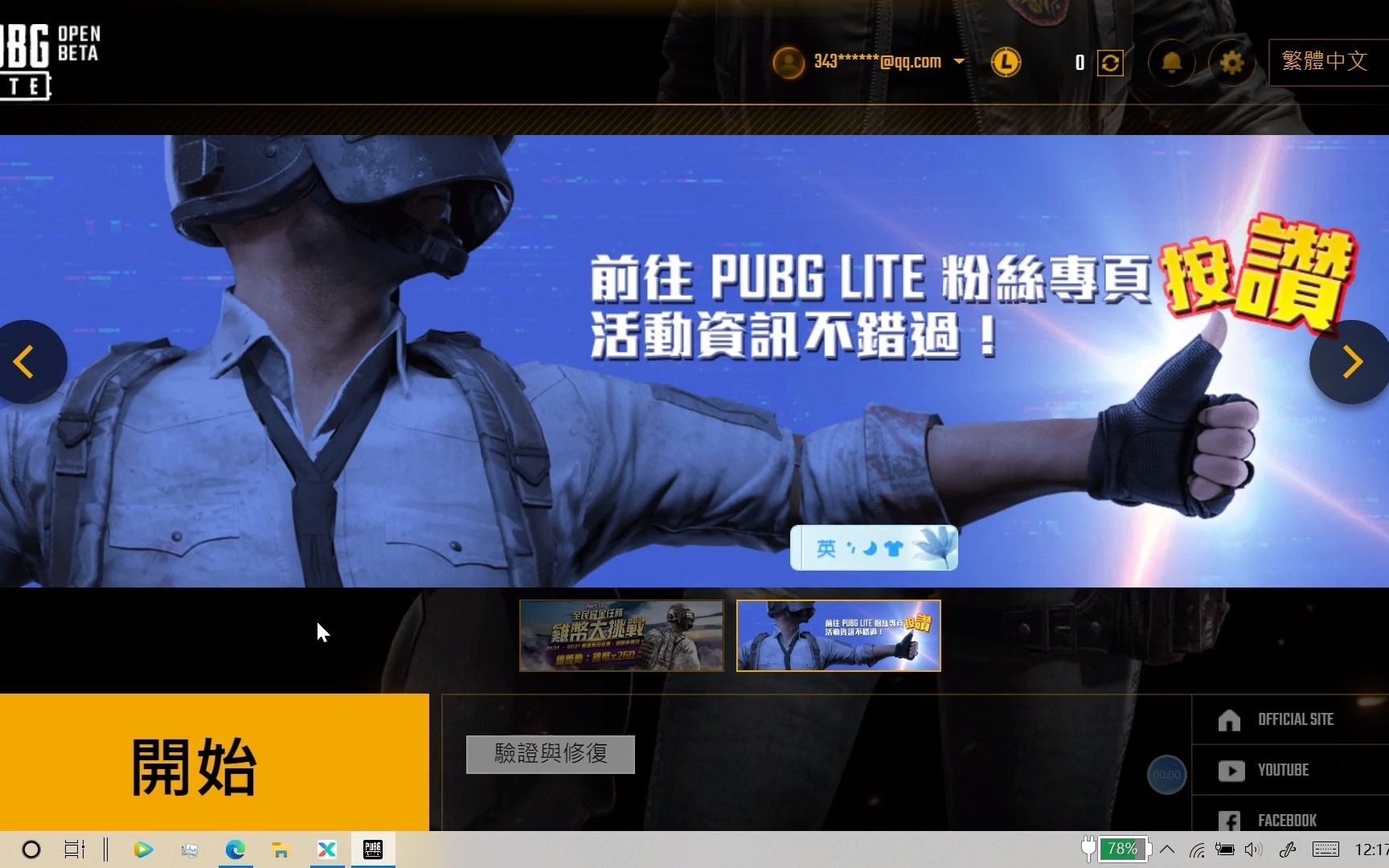1389x868 pixels.
Task: Click the main fan page banner
Action: [x=694, y=361]
